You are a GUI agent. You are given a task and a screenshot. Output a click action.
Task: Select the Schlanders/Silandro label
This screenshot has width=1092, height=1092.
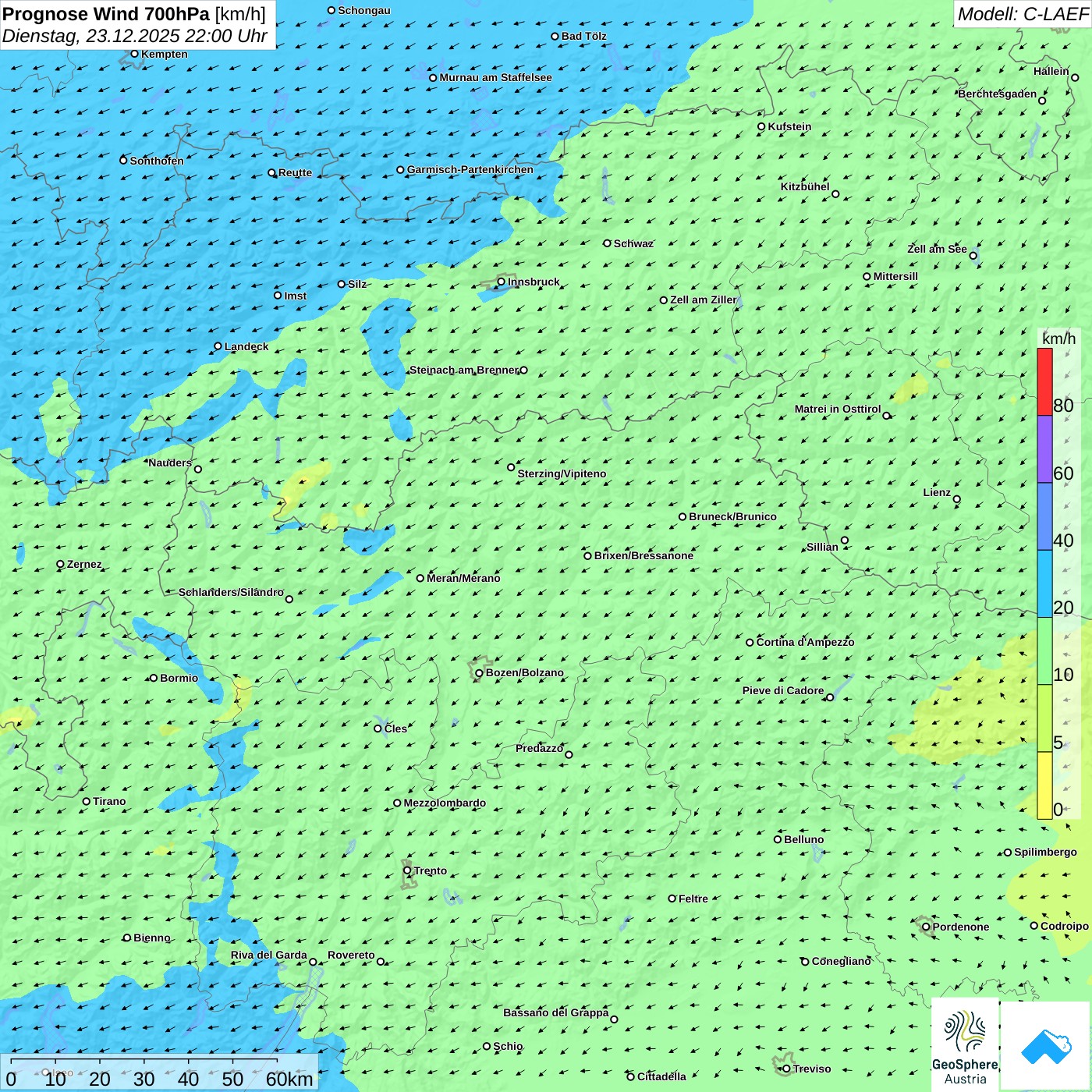(231, 592)
